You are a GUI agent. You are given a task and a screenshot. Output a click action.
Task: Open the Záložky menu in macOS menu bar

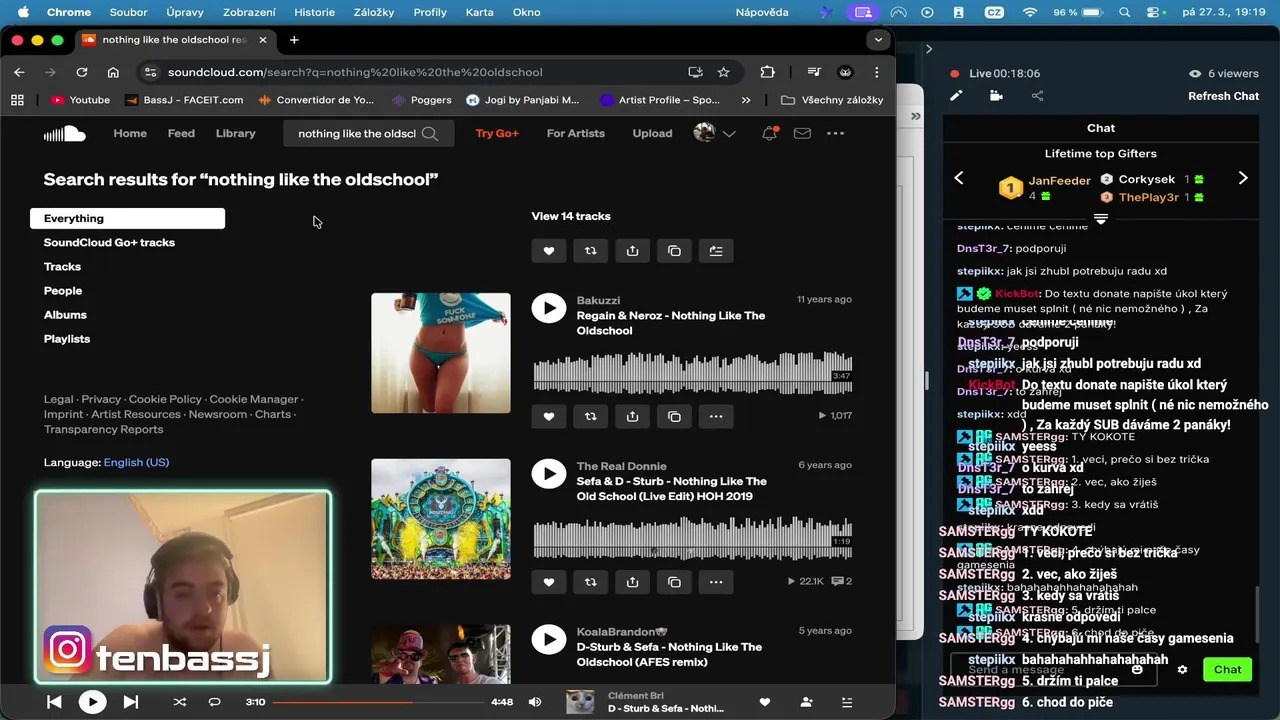point(374,12)
